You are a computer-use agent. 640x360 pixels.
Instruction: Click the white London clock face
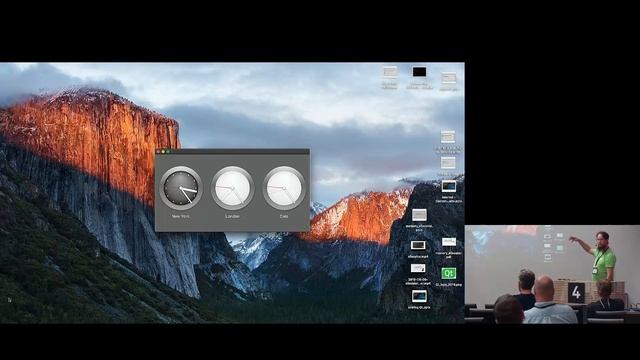(x=232, y=188)
